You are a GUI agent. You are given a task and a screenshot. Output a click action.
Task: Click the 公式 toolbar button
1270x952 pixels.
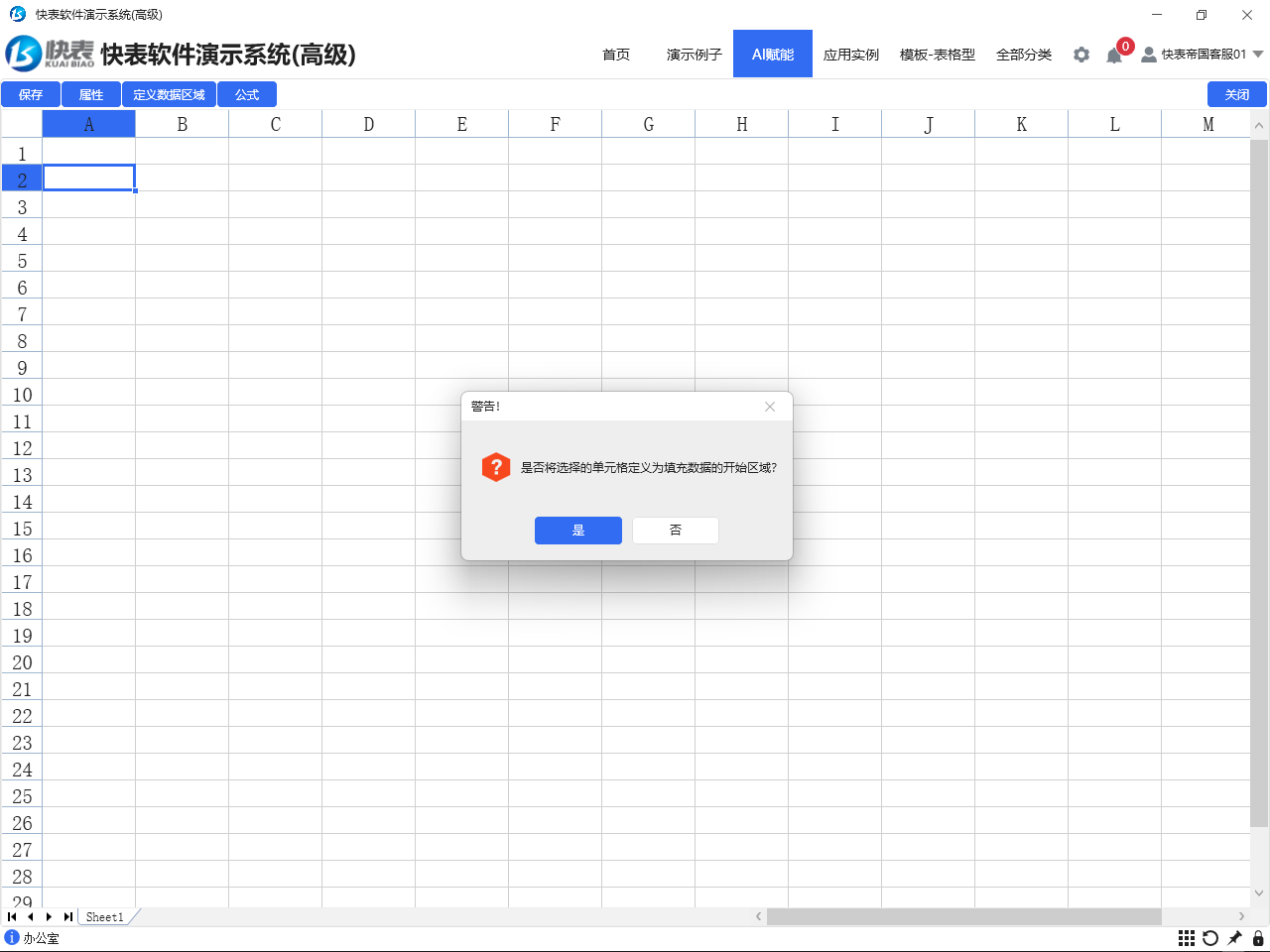(x=247, y=94)
